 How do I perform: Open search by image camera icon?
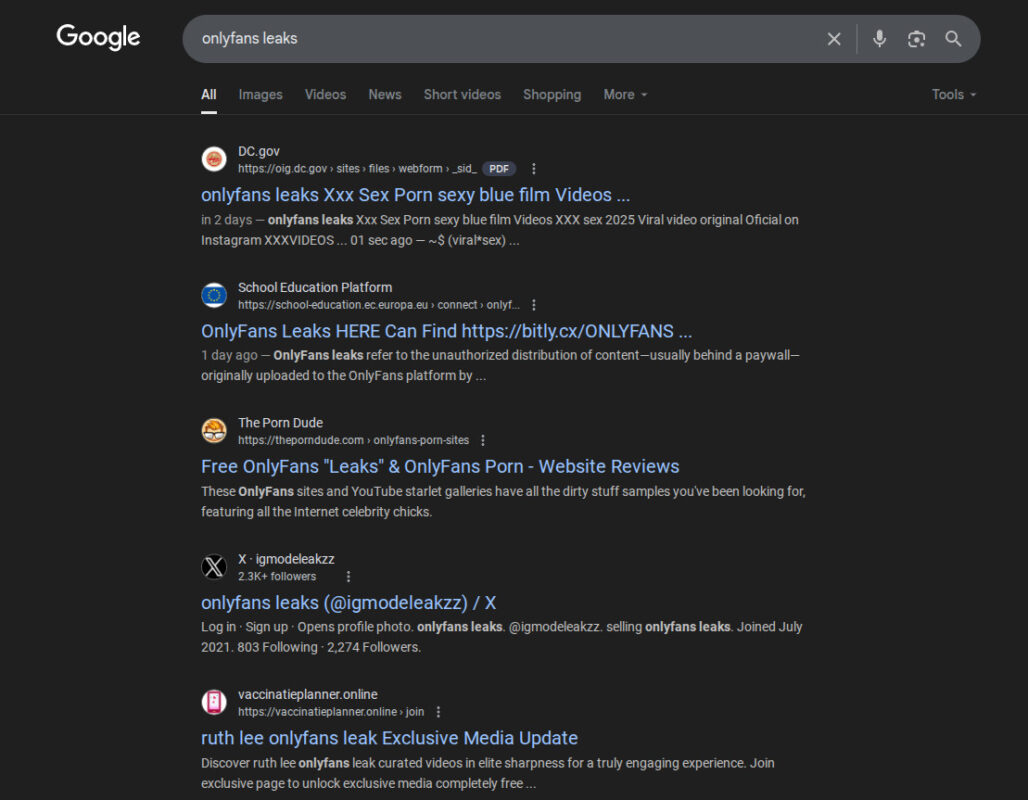click(916, 39)
